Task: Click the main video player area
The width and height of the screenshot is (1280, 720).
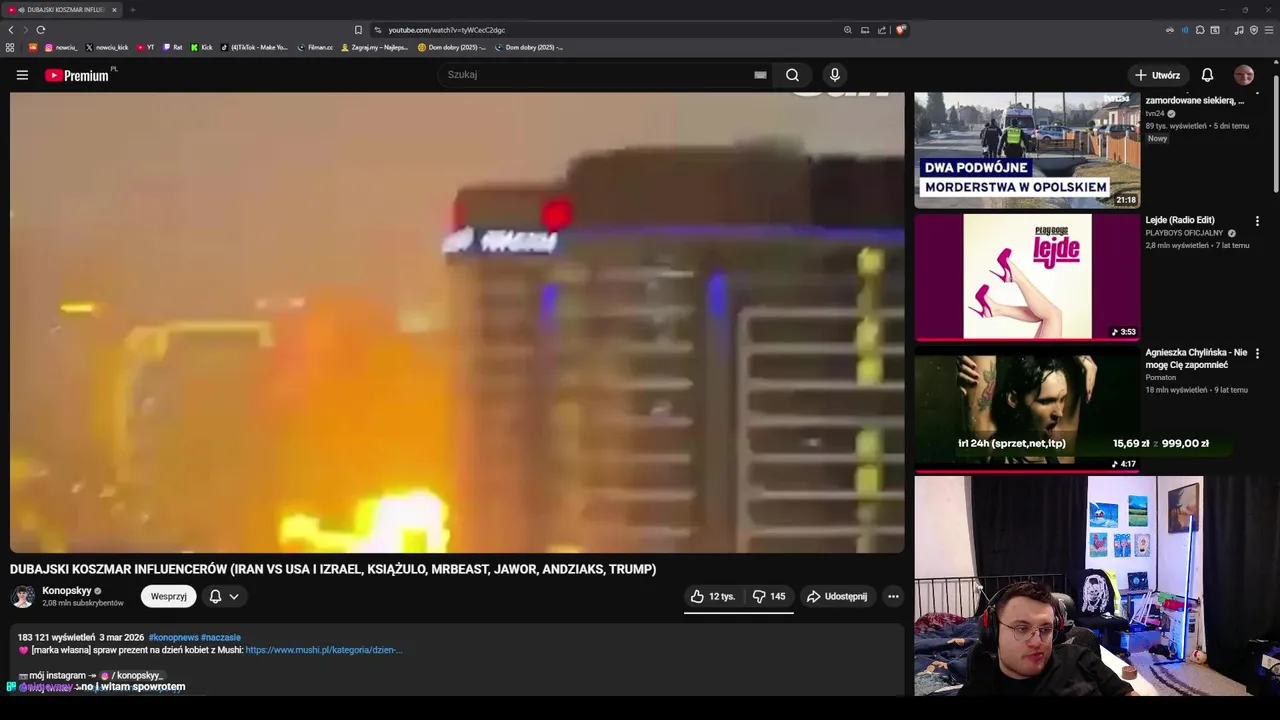Action: (x=457, y=322)
